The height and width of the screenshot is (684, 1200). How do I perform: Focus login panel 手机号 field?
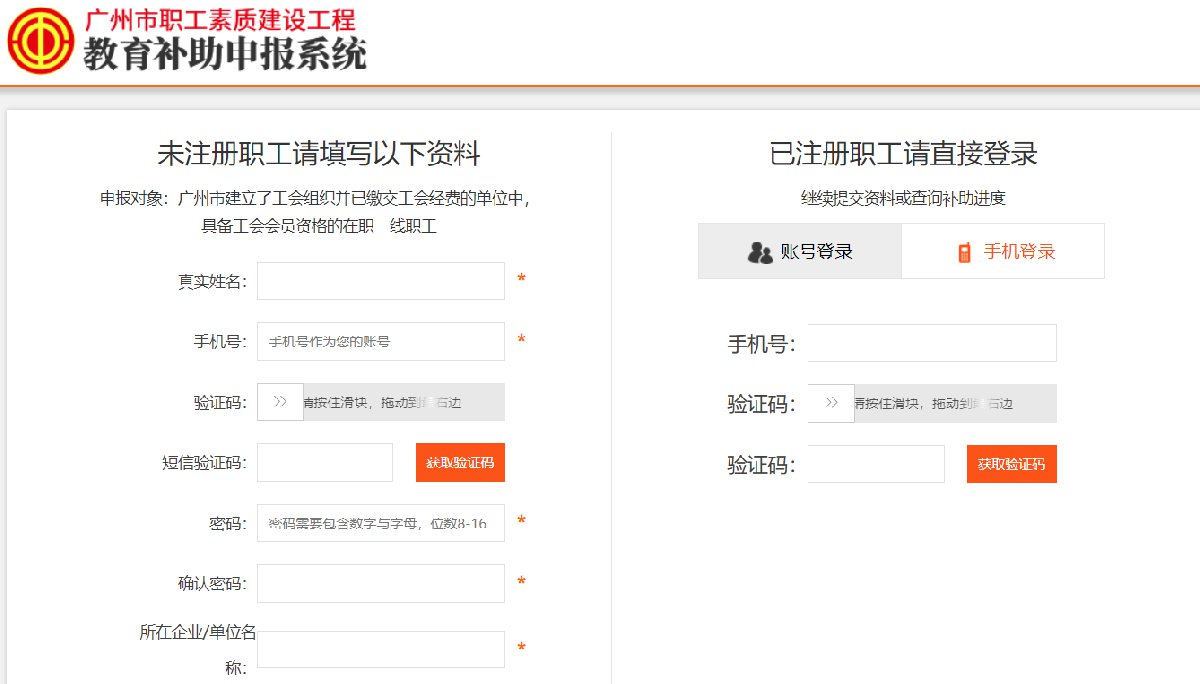(931, 343)
